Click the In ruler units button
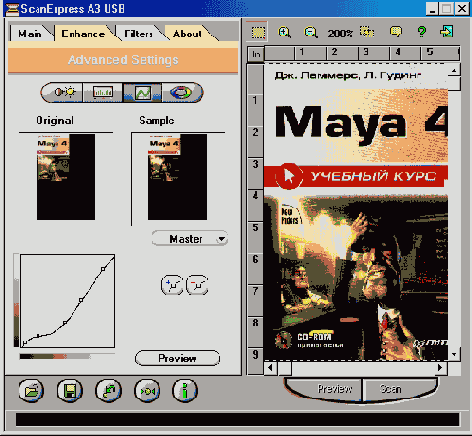472x436 pixels. (256, 54)
